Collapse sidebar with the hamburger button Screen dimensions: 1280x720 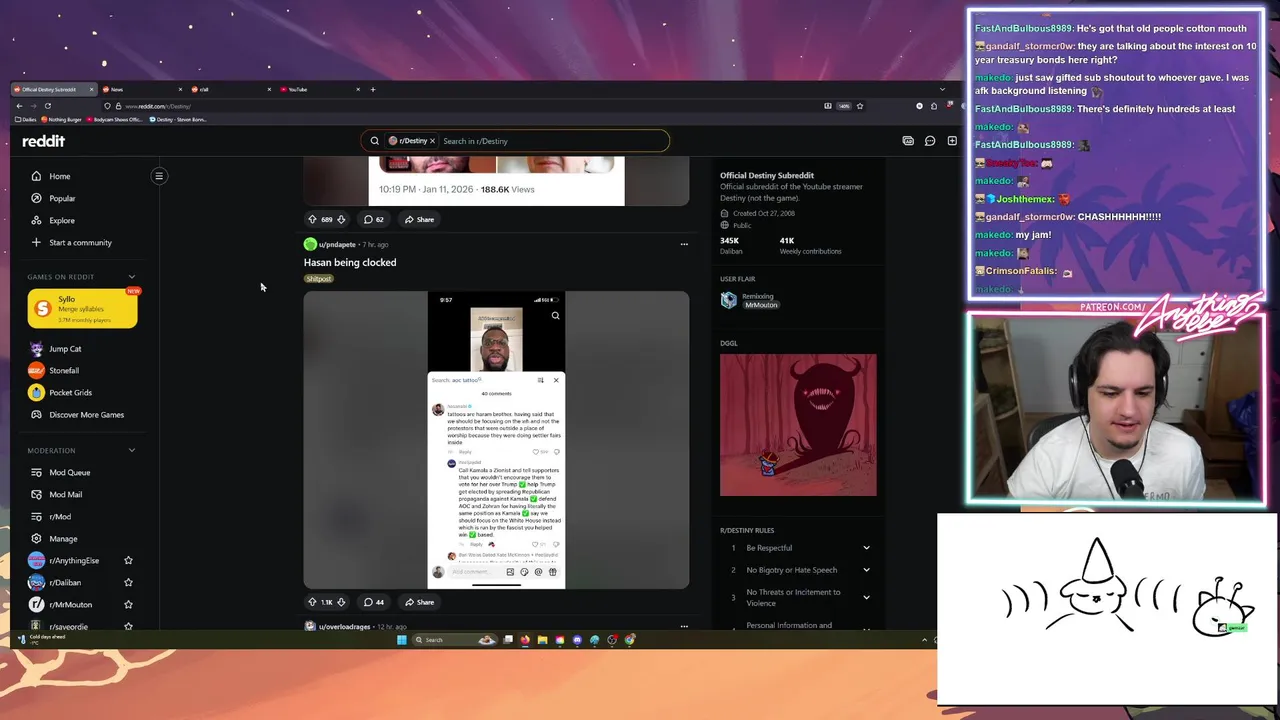tap(159, 176)
